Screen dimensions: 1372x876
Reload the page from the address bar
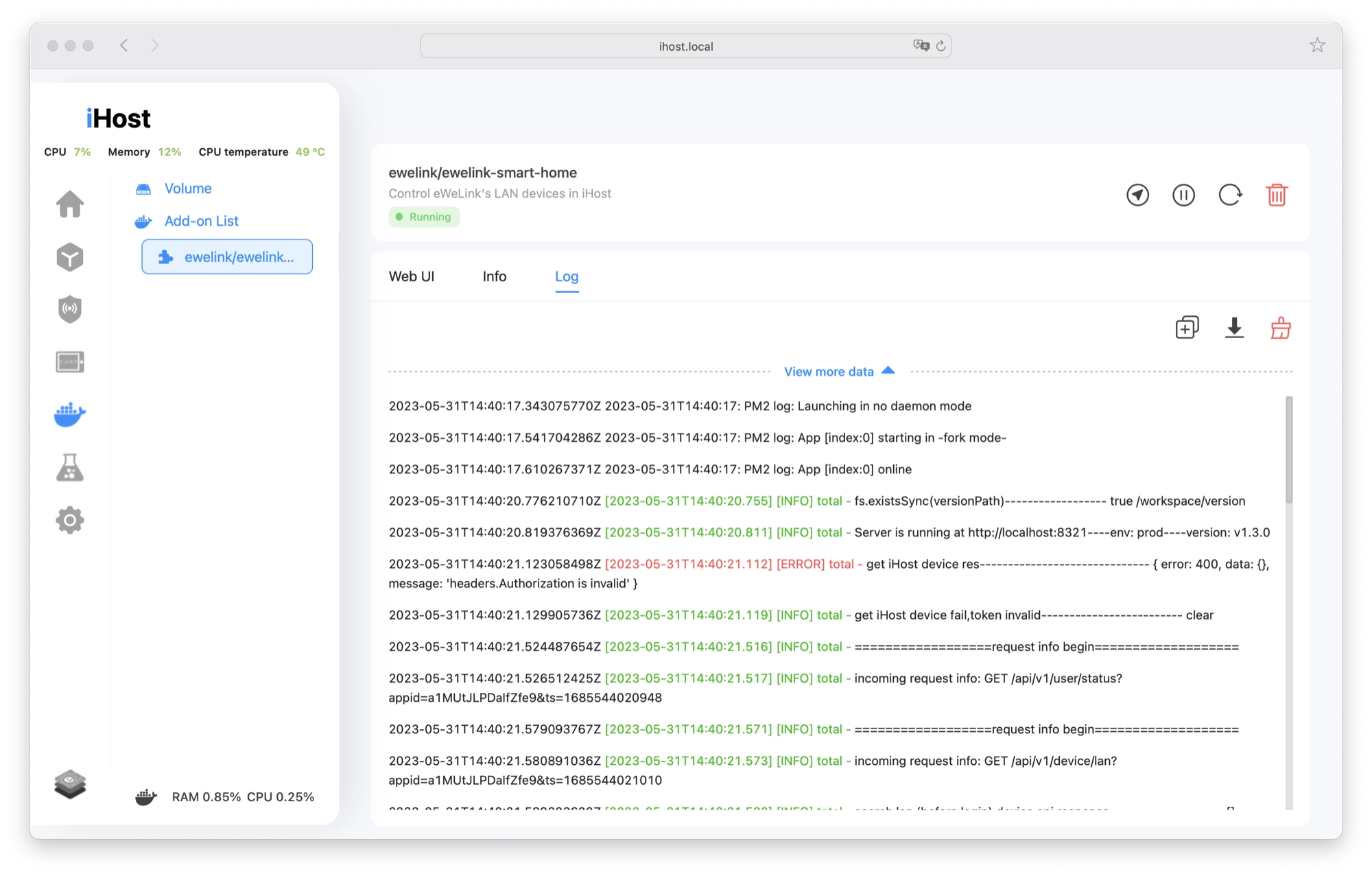pos(941,45)
